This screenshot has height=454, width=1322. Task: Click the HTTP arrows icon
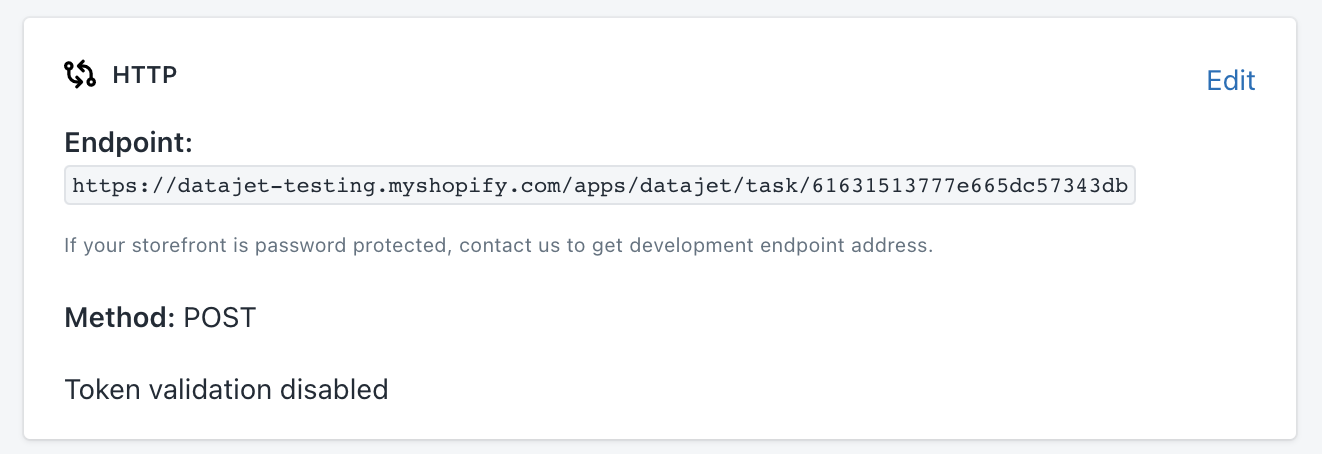click(80, 74)
